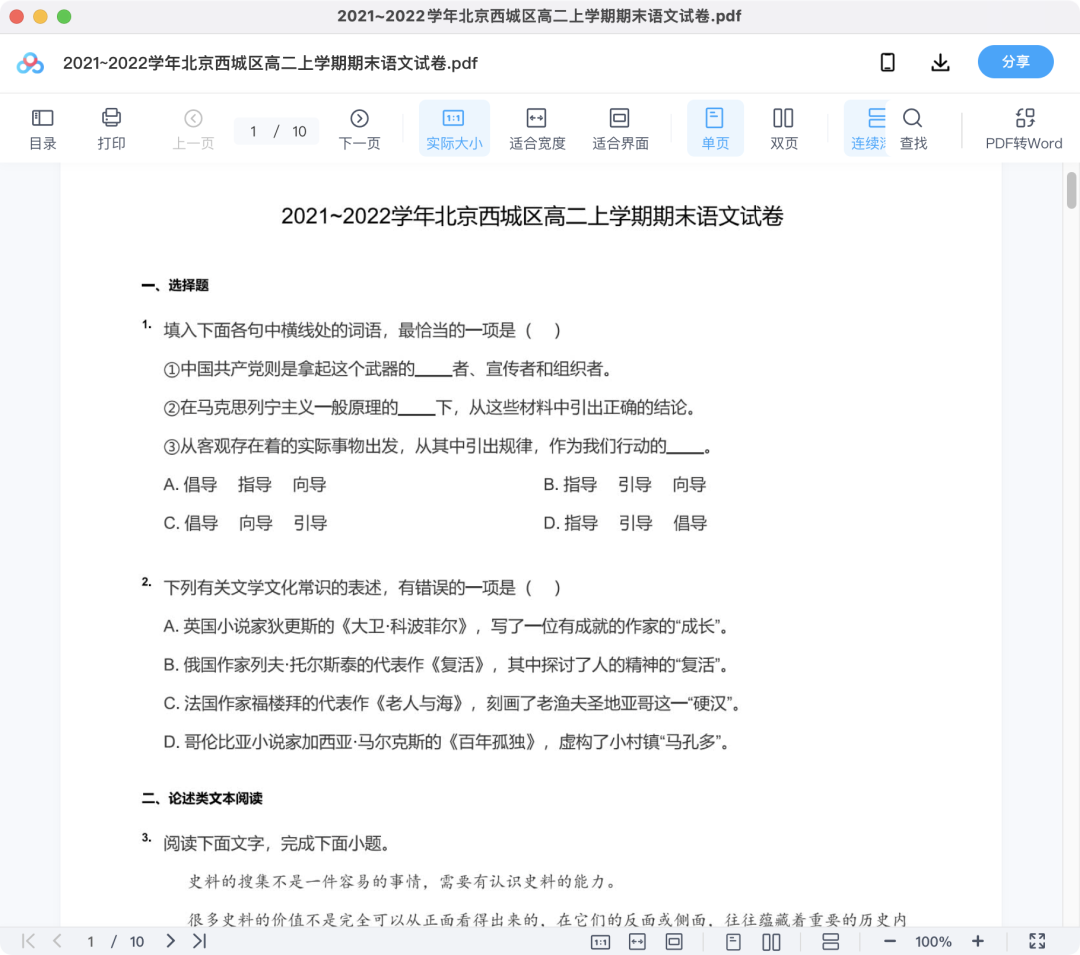1080x955 pixels.
Task: Fit page using bottom bar icon
Action: tap(674, 942)
